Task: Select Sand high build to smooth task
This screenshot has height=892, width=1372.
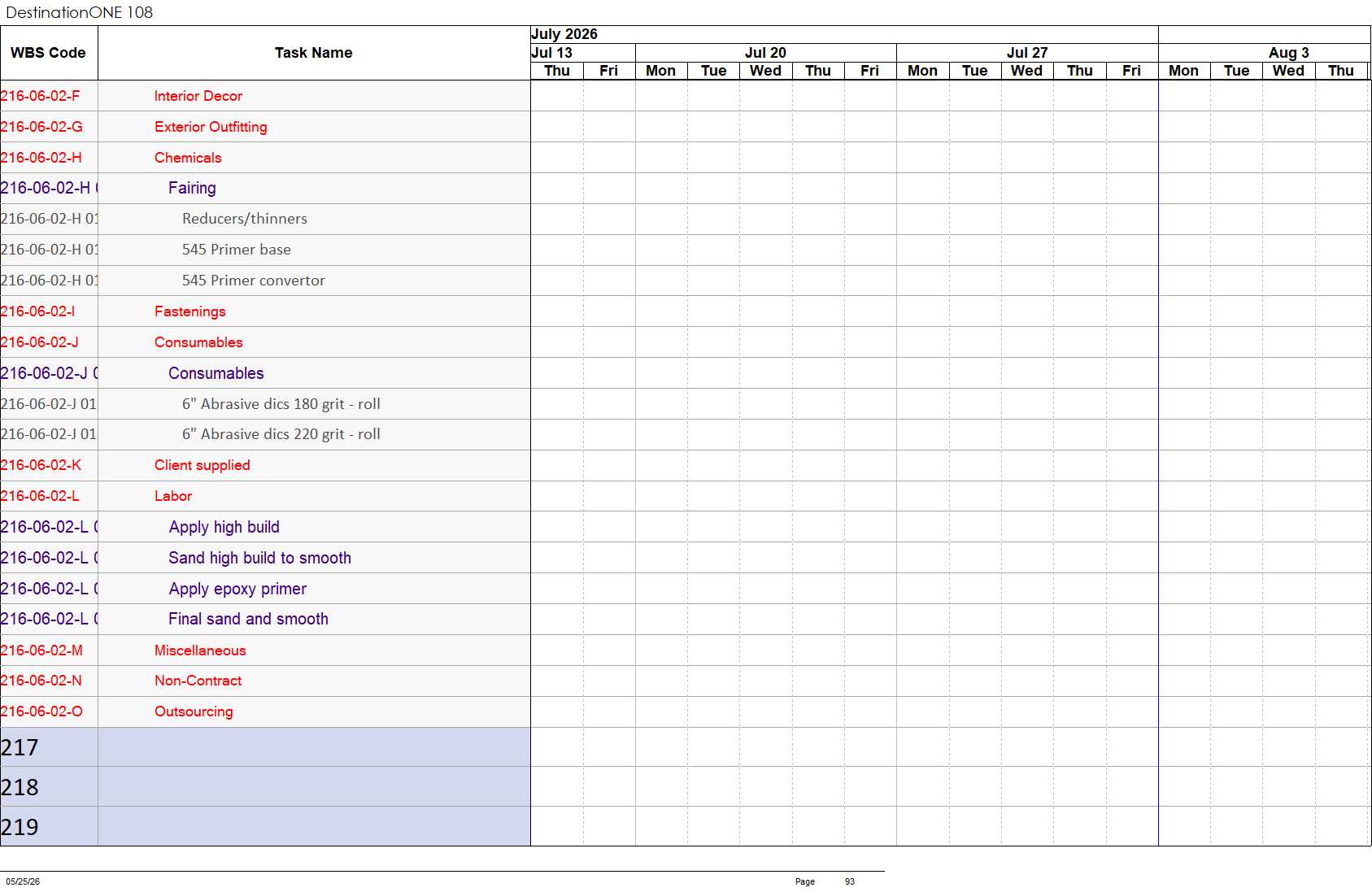Action: tap(259, 558)
